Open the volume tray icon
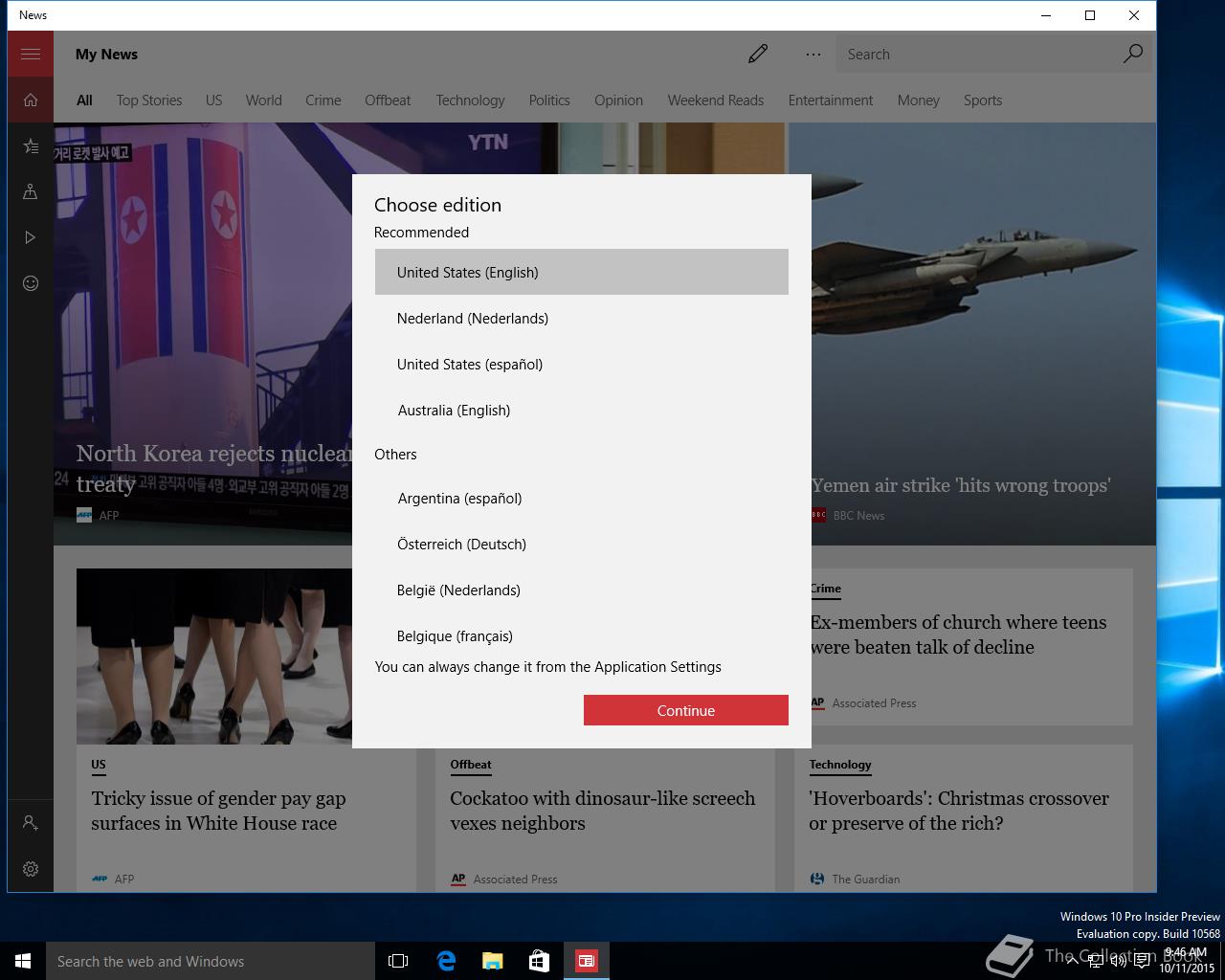 pos(1118,961)
